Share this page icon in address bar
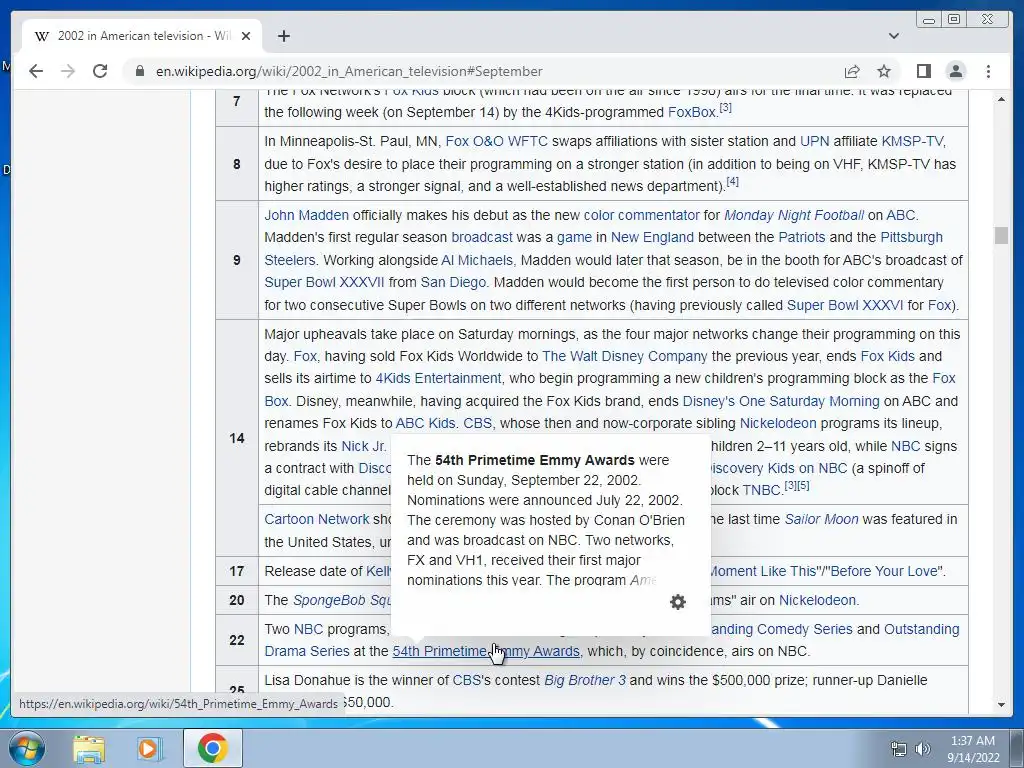This screenshot has width=1024, height=768. (x=852, y=71)
